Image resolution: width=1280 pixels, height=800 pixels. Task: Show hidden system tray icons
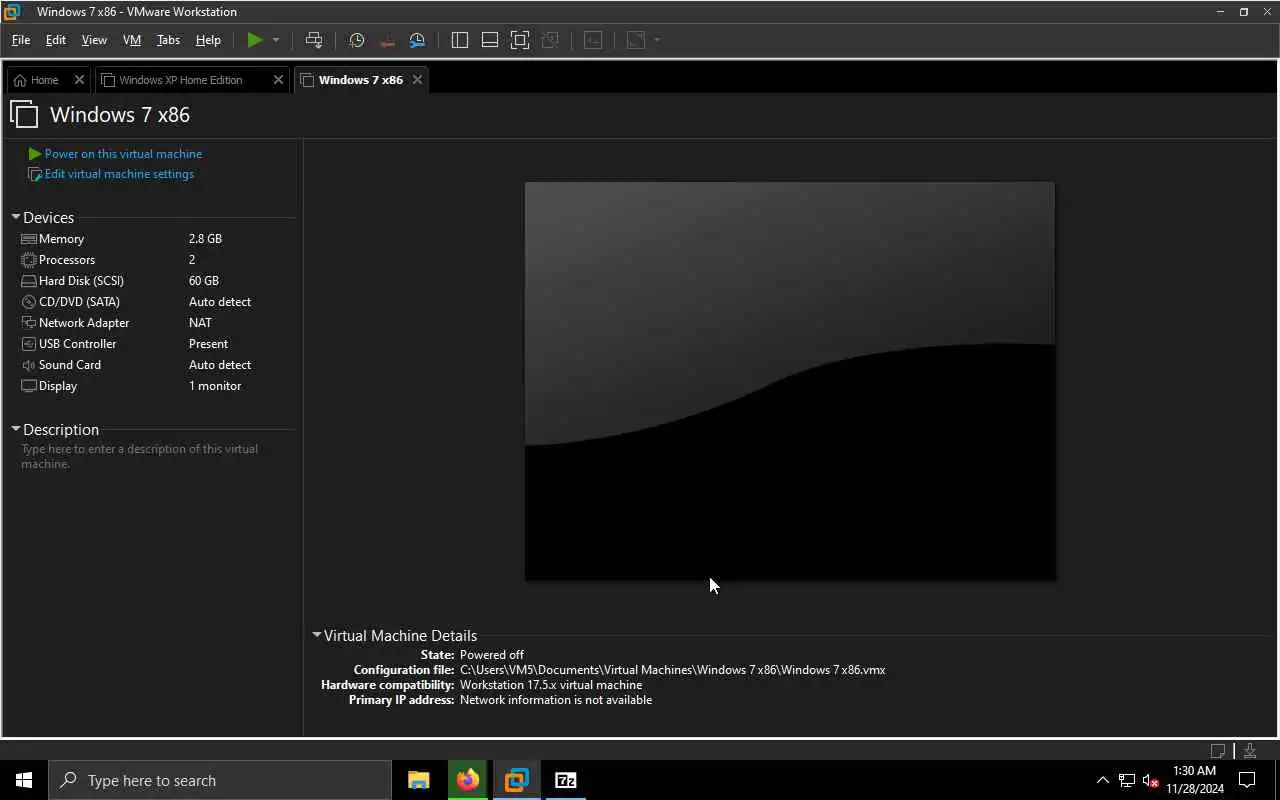[1103, 780]
